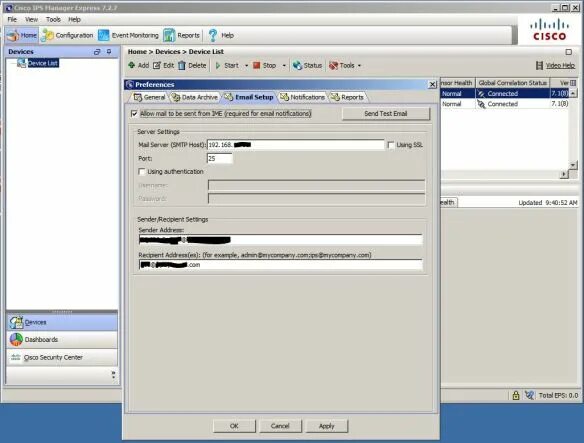Click the Recipient Address field
584x443 pixels.
coord(280,265)
